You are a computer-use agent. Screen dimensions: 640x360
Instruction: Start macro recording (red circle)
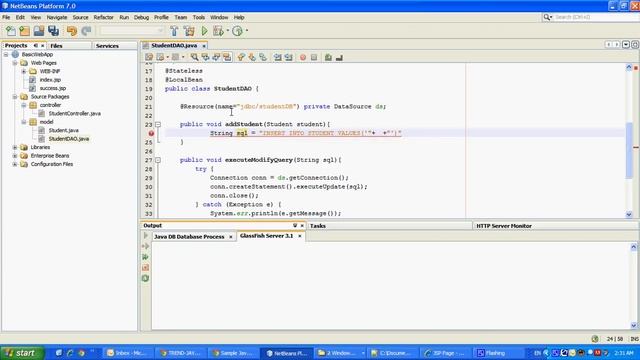[x=303, y=58]
